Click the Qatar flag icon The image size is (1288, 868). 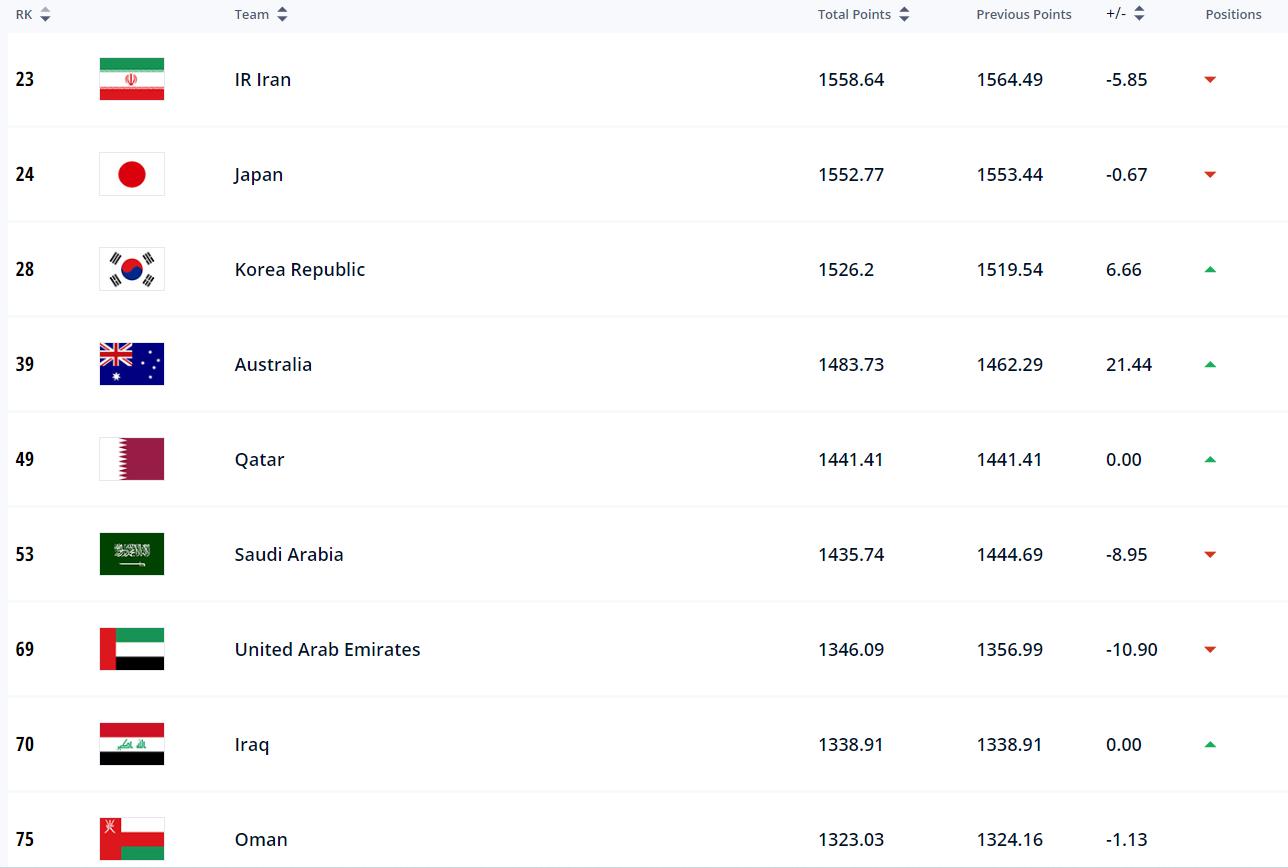(x=132, y=459)
